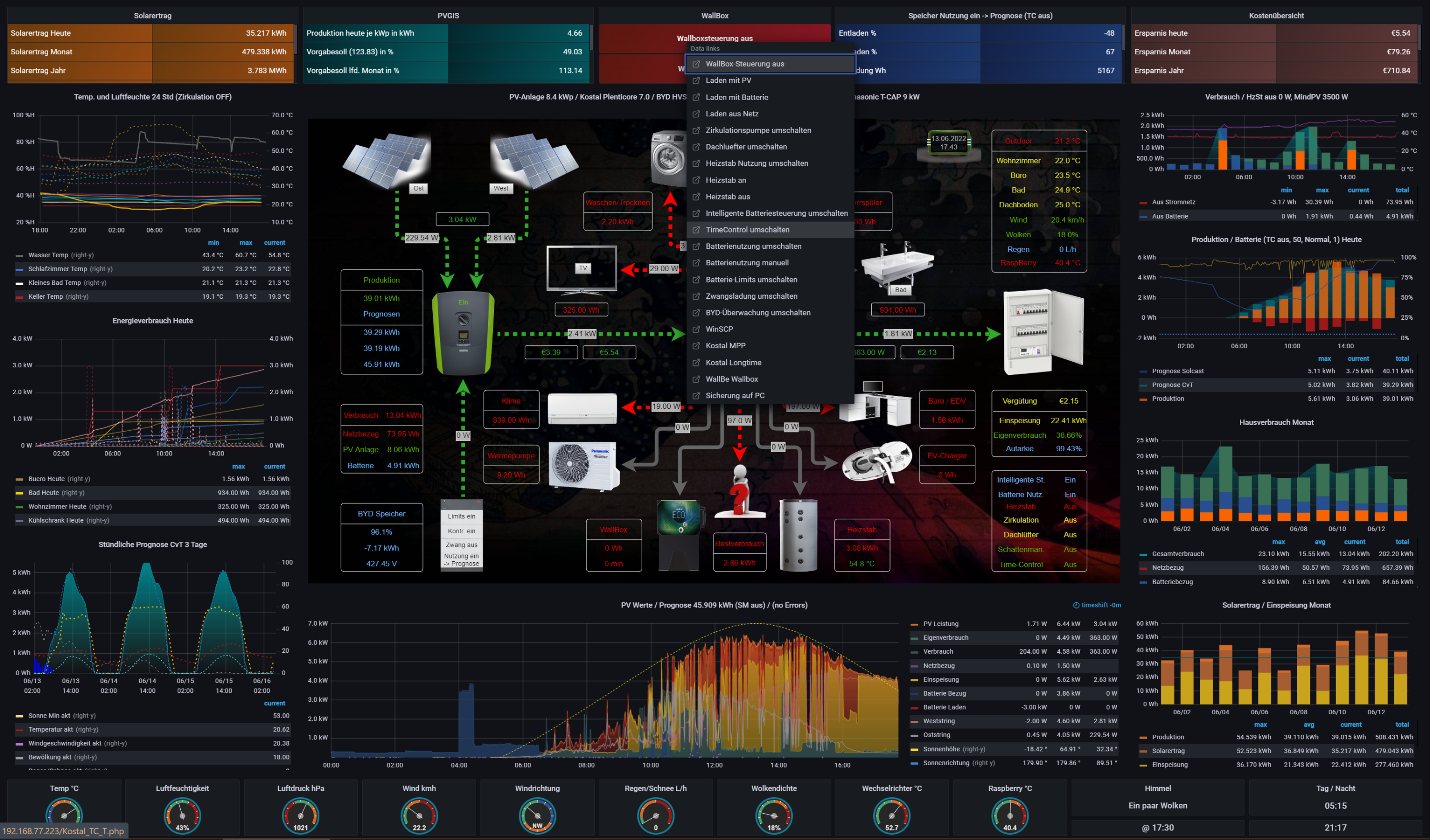Choose TimeControl umschalten menu entry
Image resolution: width=1430 pixels, height=840 pixels.
click(x=747, y=230)
